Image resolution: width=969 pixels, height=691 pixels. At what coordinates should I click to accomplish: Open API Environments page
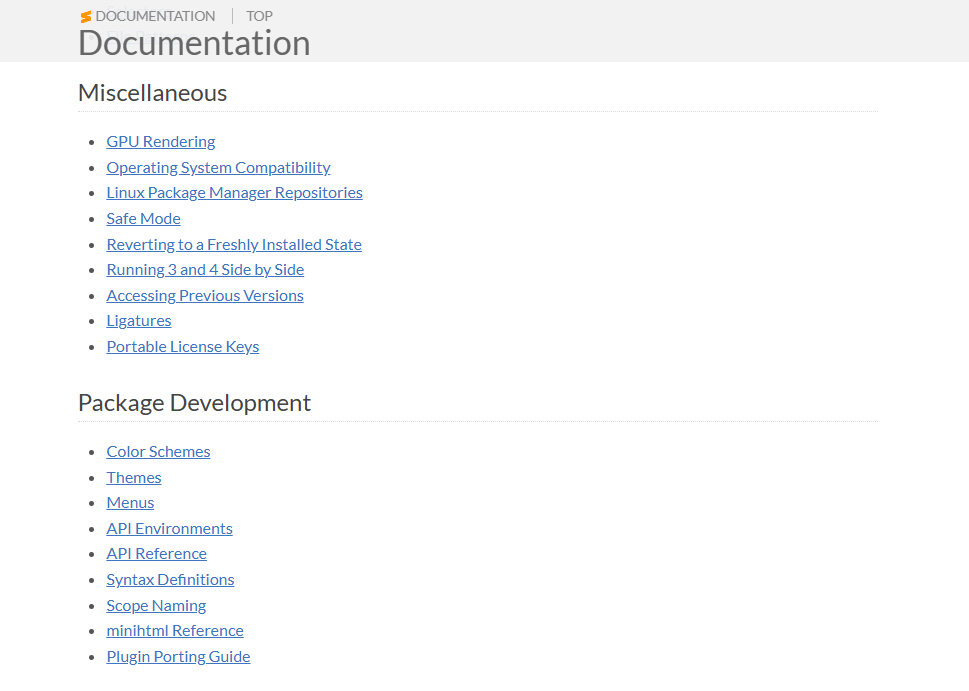[169, 529]
